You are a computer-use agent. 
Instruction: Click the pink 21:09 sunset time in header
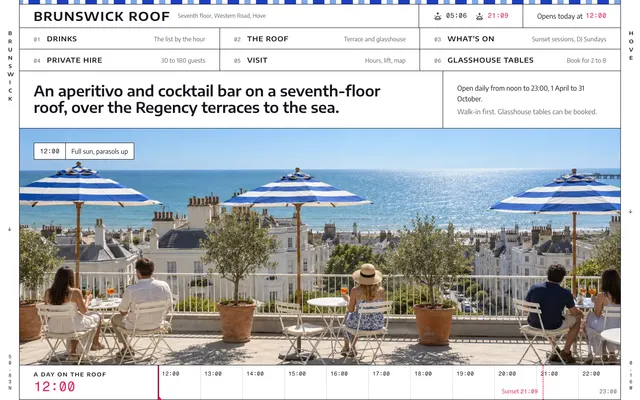pyautogui.click(x=498, y=16)
